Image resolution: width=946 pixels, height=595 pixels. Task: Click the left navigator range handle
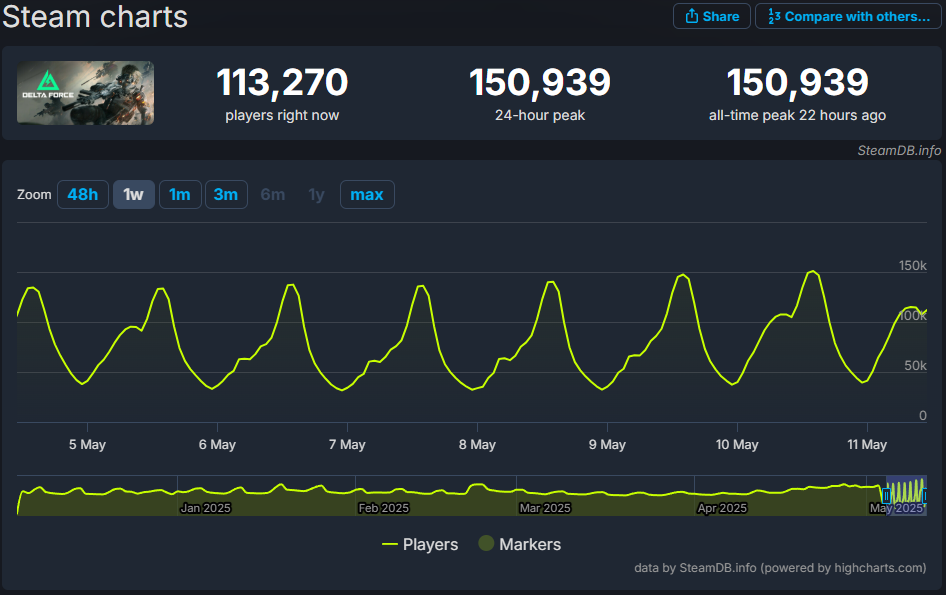pos(886,496)
